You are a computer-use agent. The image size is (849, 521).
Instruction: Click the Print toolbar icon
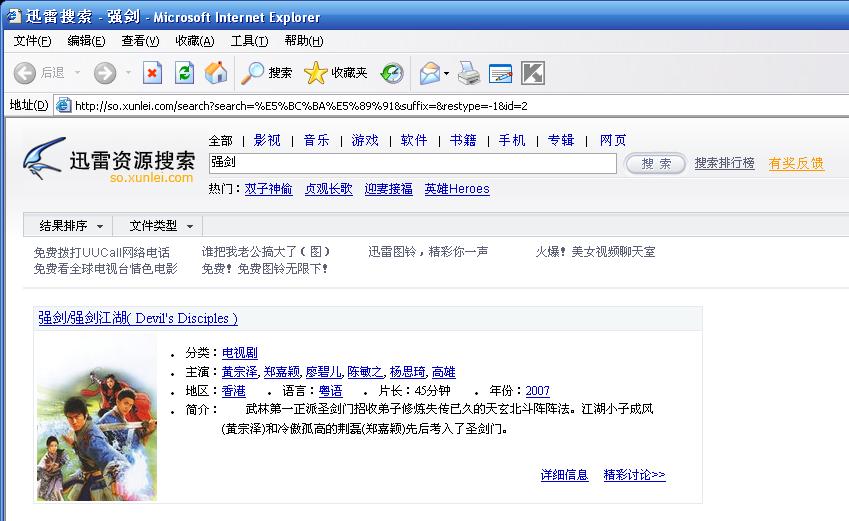coord(468,72)
